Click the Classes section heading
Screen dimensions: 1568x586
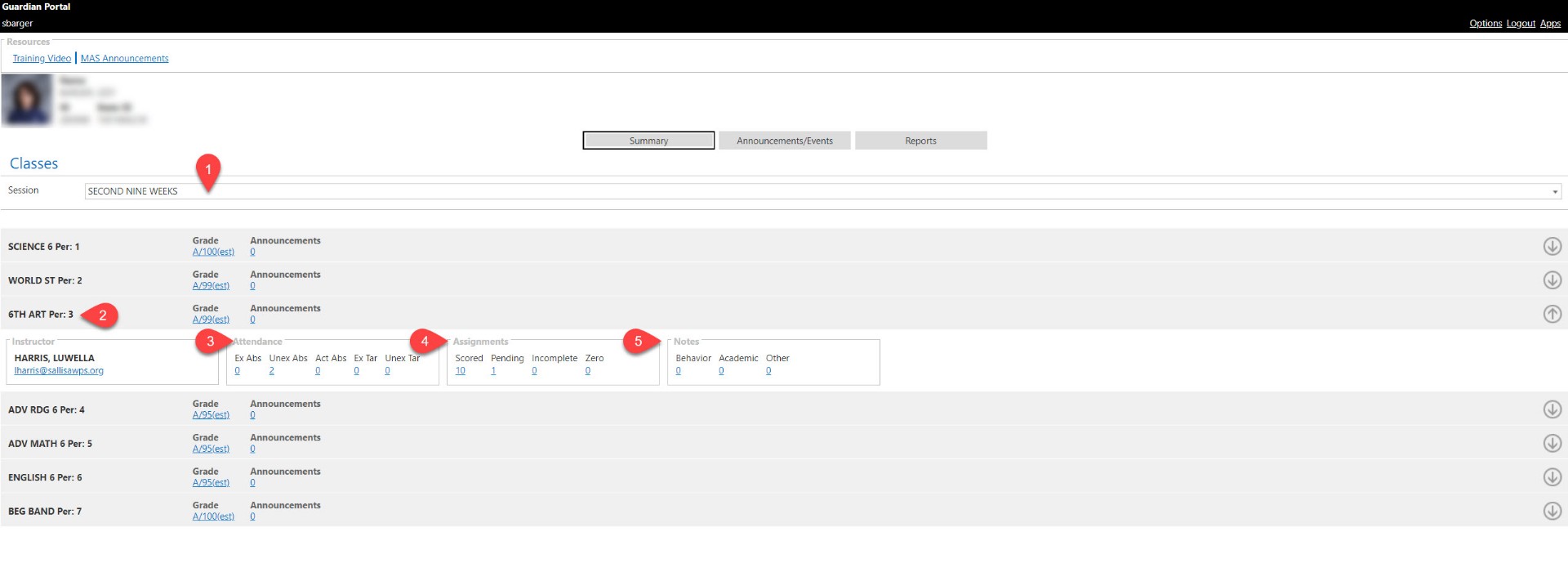tap(33, 163)
